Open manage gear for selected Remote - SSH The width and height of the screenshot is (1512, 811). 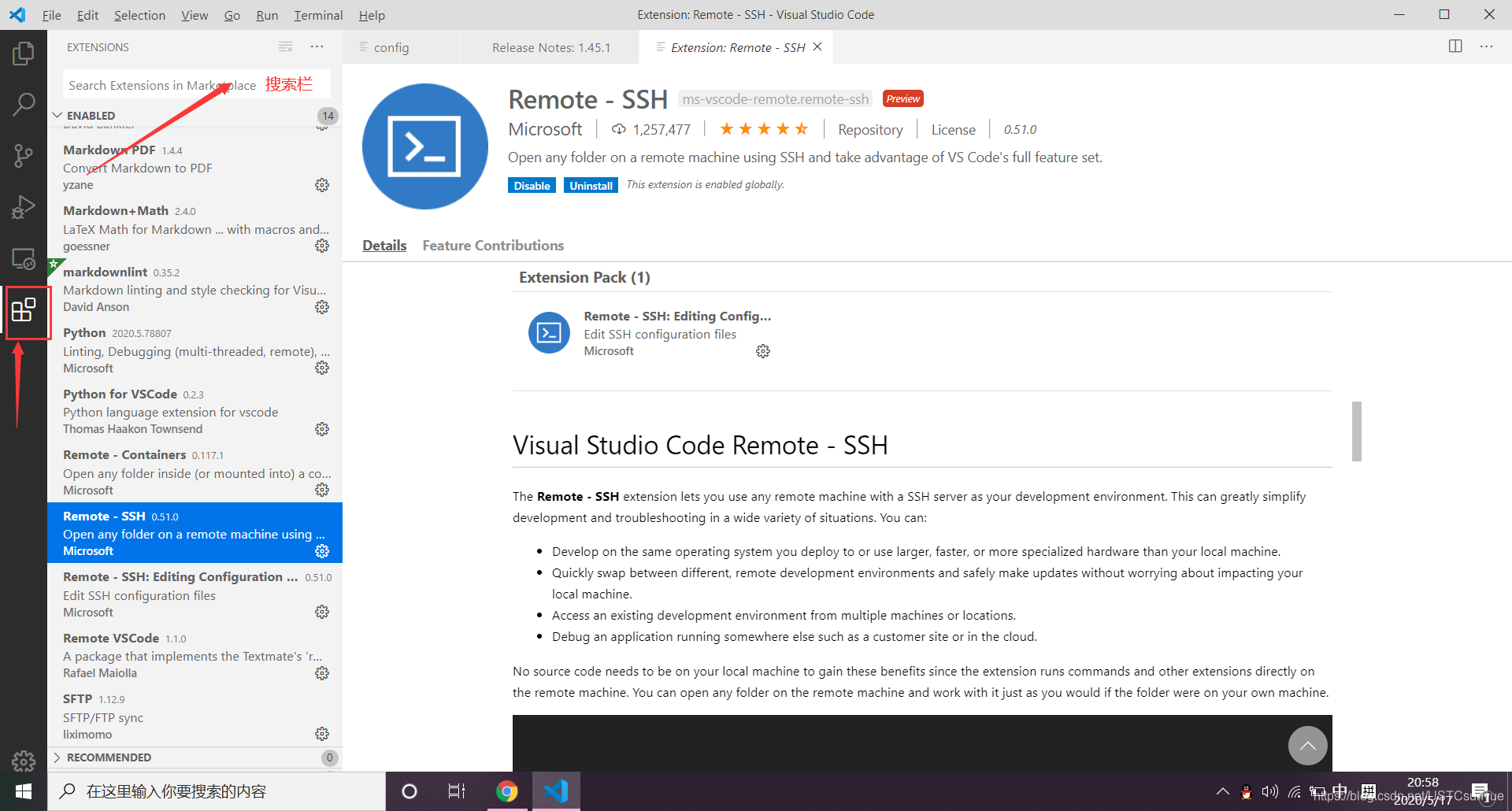click(322, 551)
